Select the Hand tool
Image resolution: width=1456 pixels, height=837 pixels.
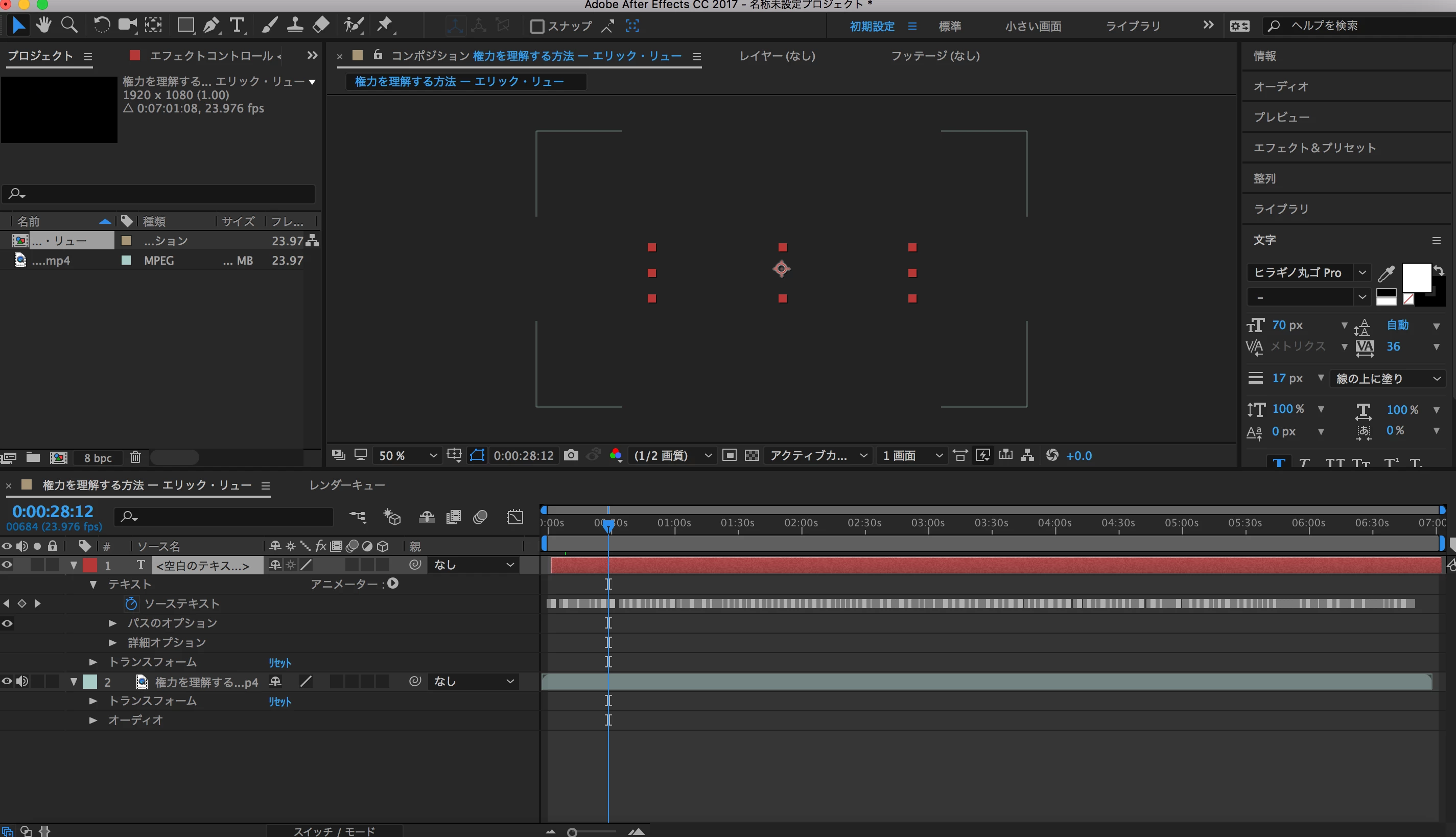[43, 25]
